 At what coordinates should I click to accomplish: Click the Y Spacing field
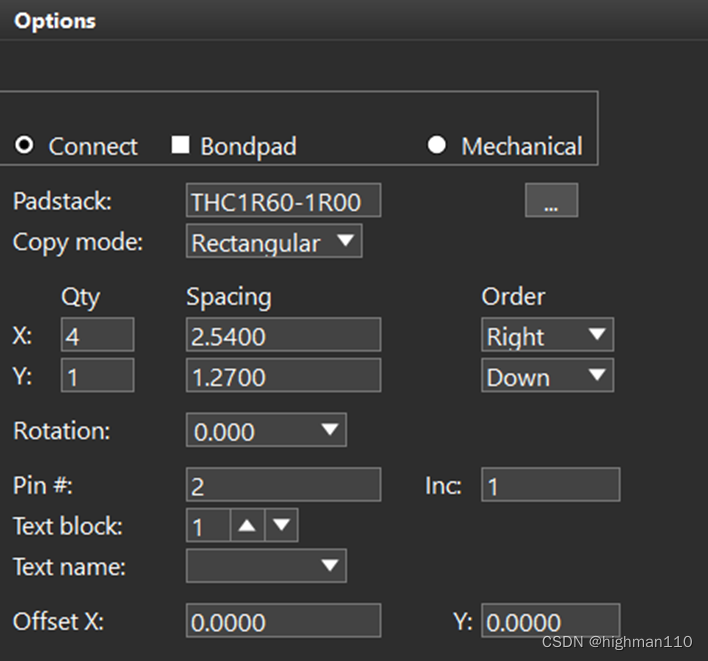(x=283, y=376)
